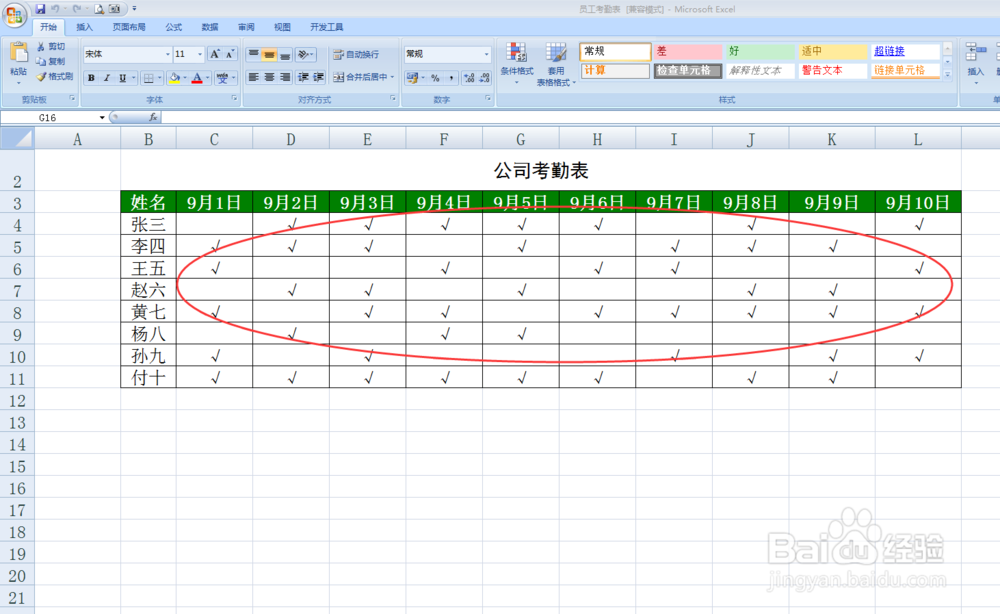Set top vertical alignment
Viewport: 1000px width, 614px height.
[x=253, y=54]
